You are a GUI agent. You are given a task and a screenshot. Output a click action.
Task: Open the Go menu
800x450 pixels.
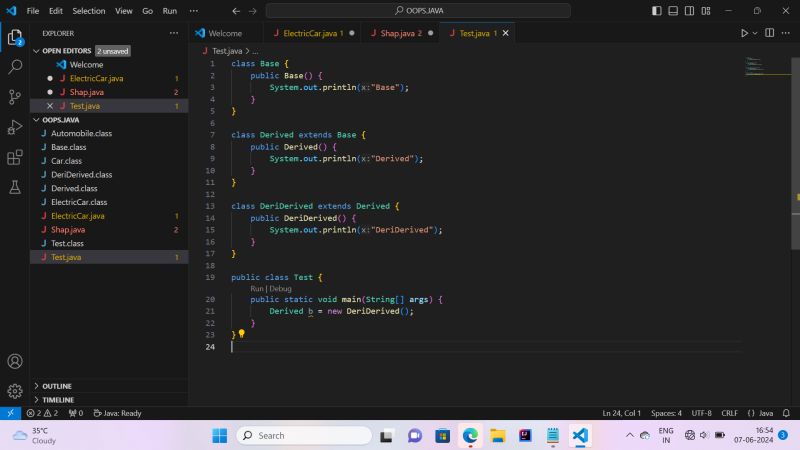[147, 11]
